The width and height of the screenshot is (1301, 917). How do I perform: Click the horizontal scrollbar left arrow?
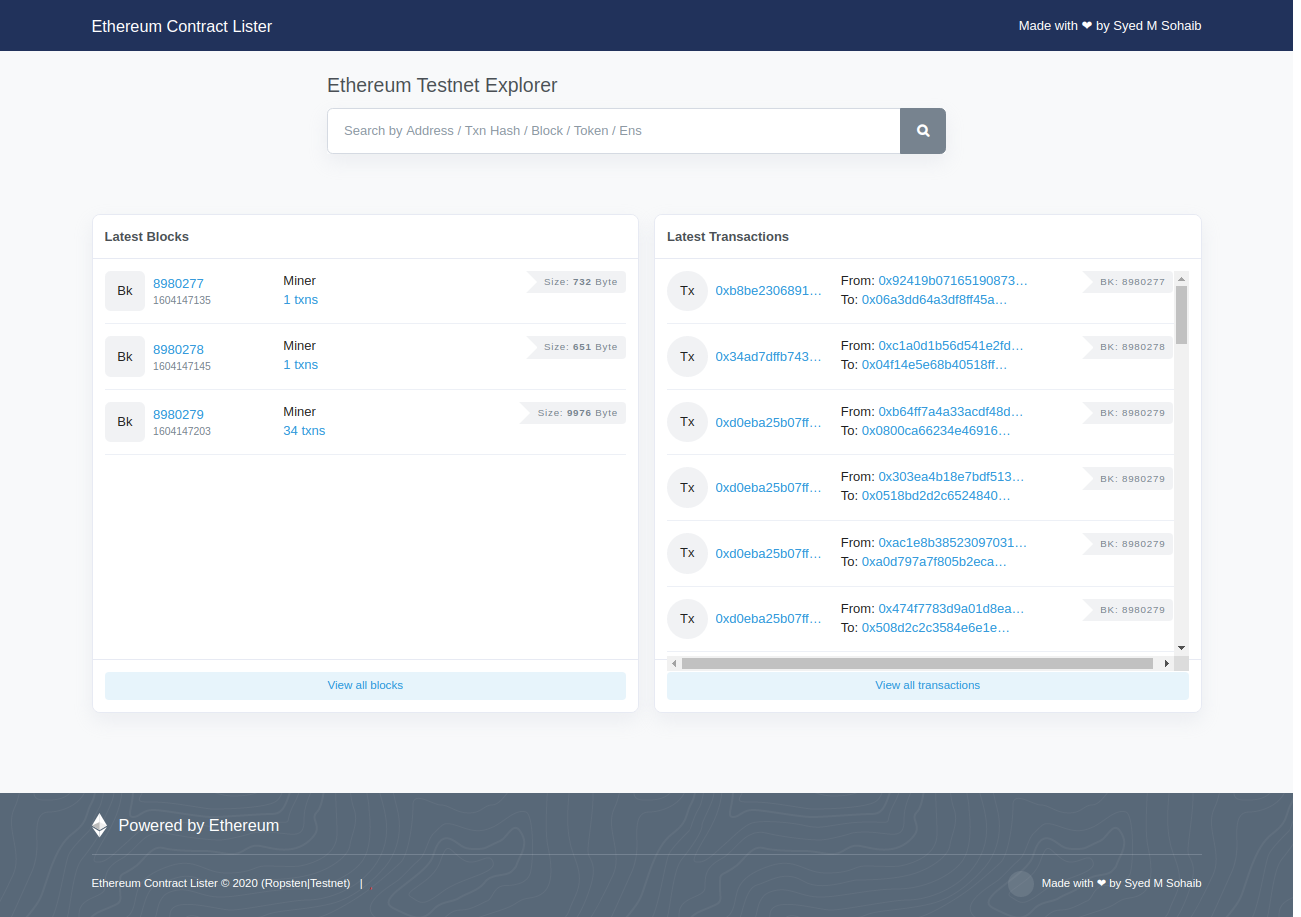674,663
